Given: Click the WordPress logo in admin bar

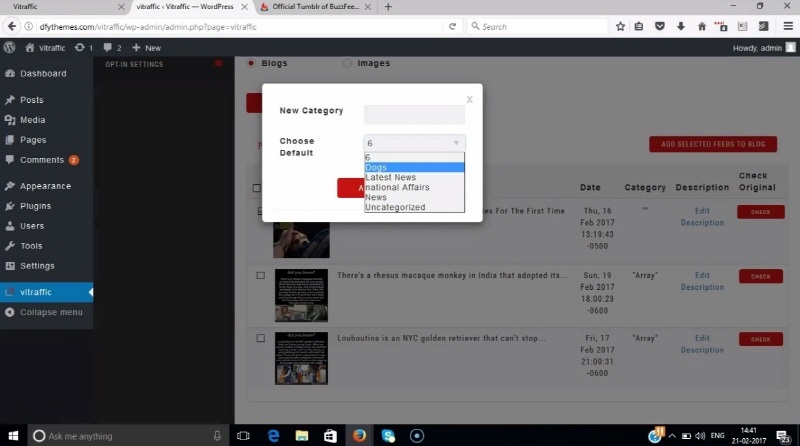Looking at the screenshot, I should pyautogui.click(x=9, y=47).
